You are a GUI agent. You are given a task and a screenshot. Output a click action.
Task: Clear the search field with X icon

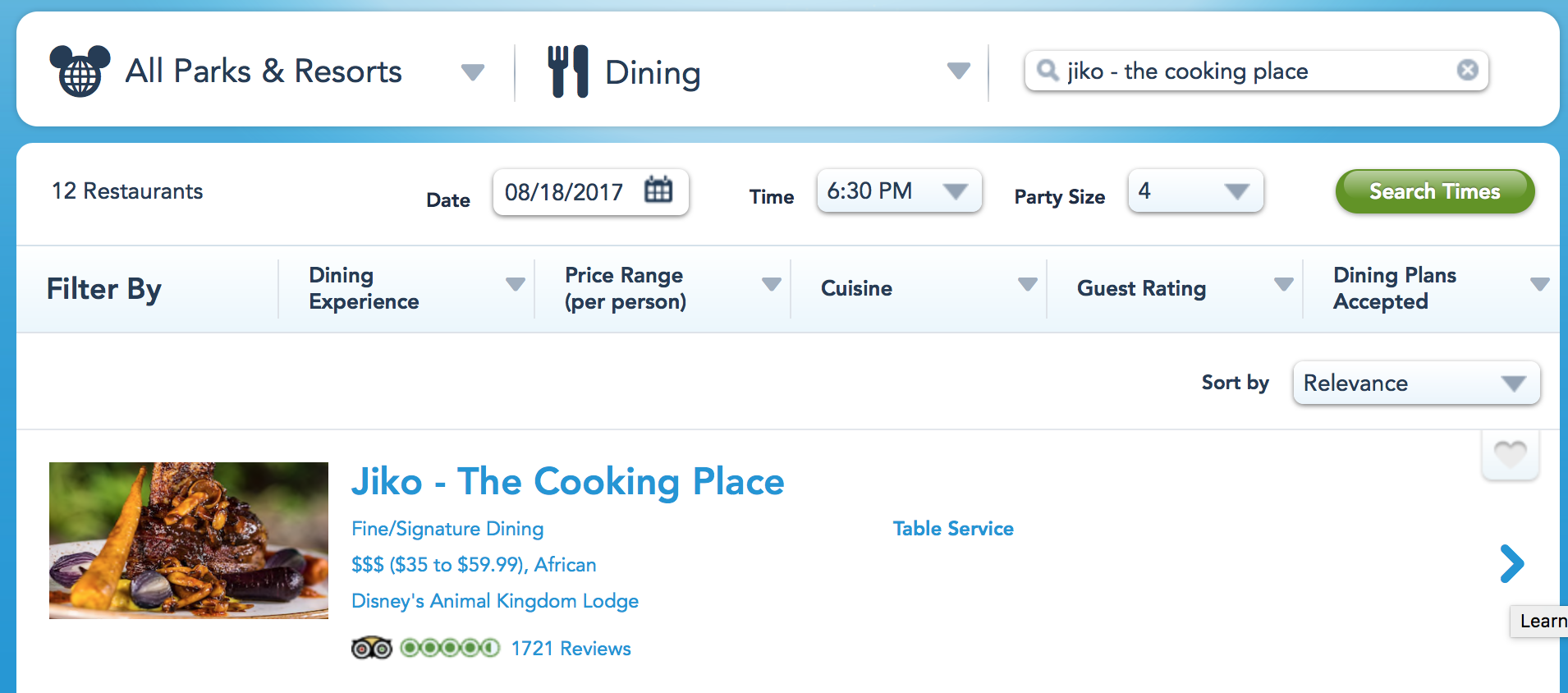coord(1467,71)
